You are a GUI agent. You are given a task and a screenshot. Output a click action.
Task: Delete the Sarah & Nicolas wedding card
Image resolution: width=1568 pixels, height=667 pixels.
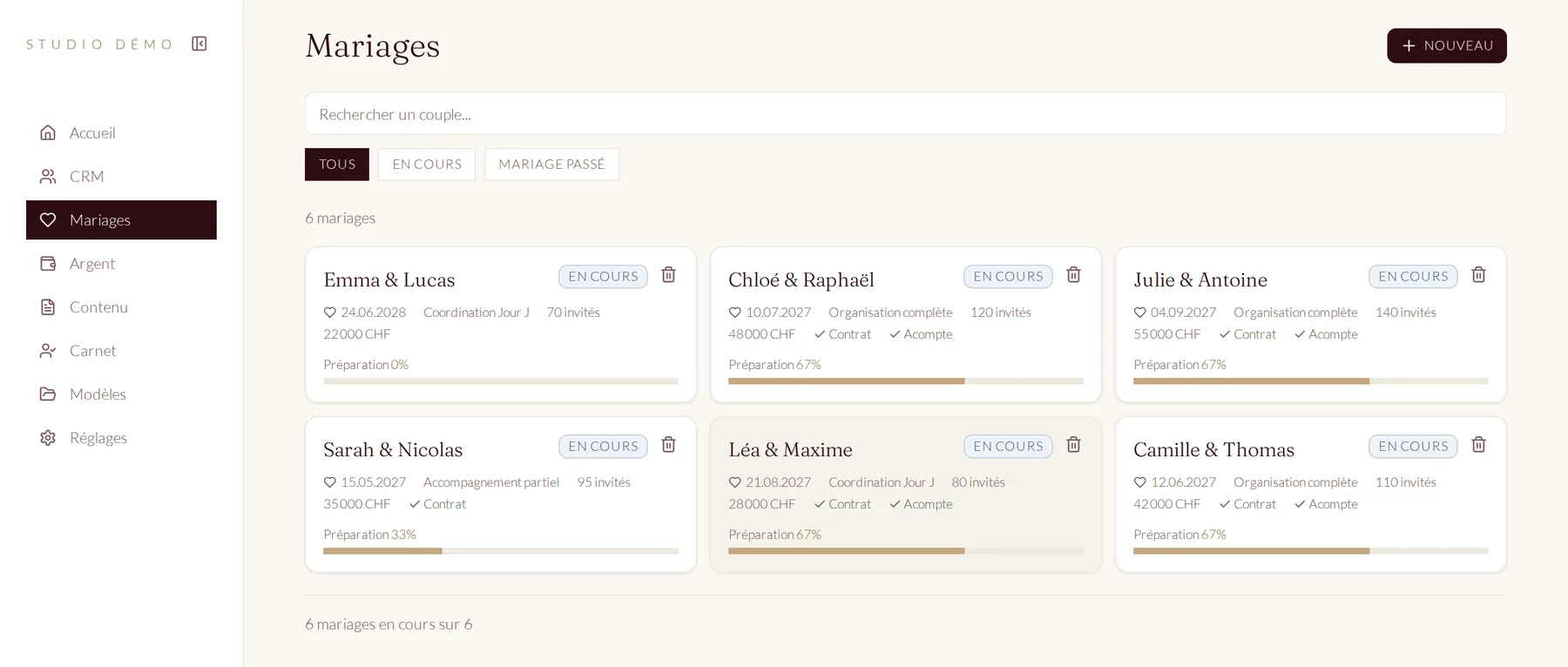[668, 444]
